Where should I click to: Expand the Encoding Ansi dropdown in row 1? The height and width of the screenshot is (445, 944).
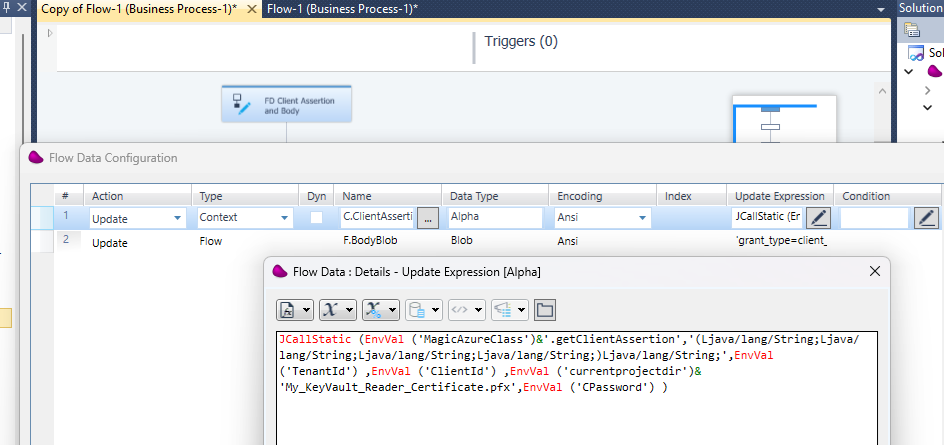tap(640, 217)
